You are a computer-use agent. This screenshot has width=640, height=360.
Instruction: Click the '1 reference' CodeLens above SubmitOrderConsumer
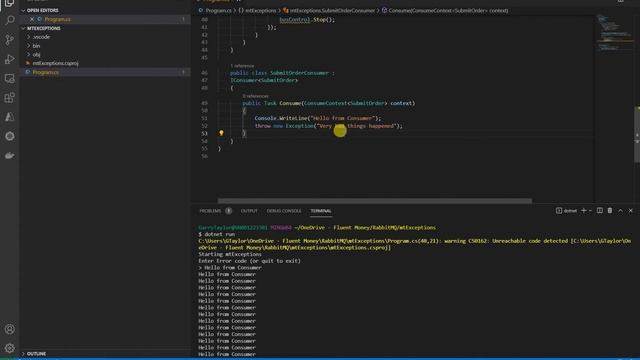click(242, 66)
